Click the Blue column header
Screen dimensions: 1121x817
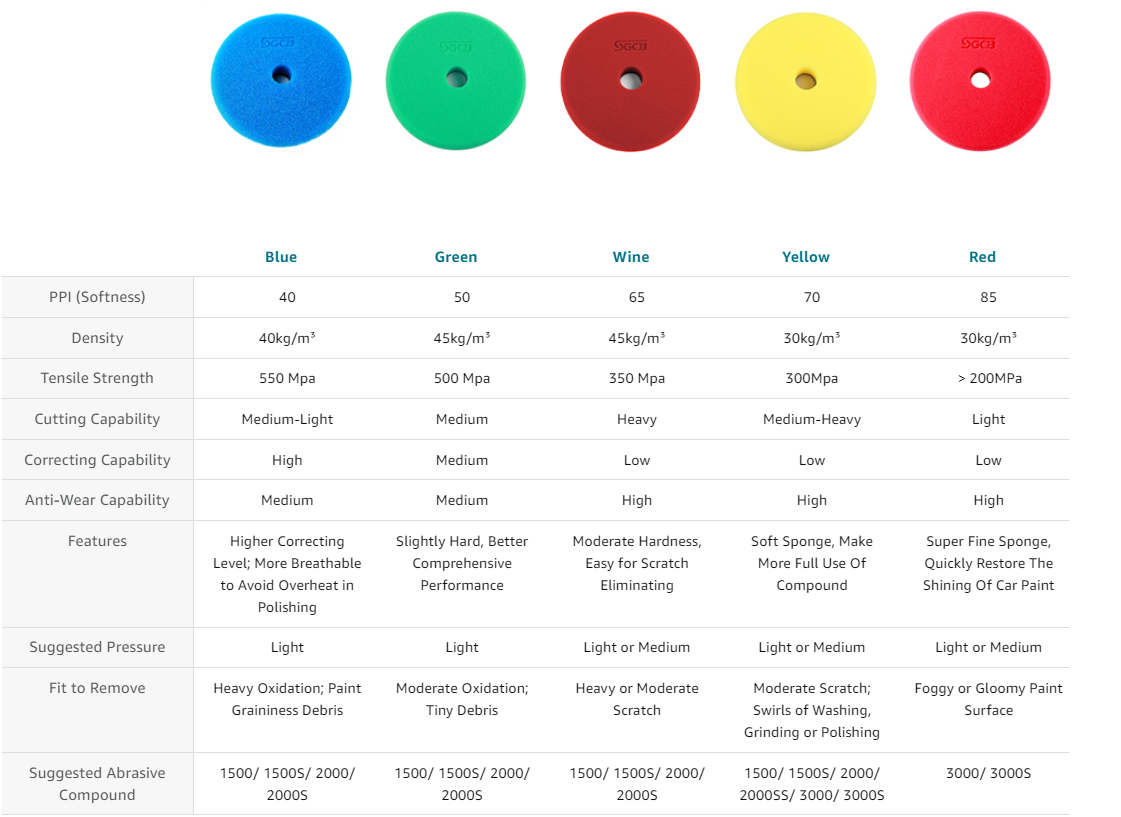281,257
